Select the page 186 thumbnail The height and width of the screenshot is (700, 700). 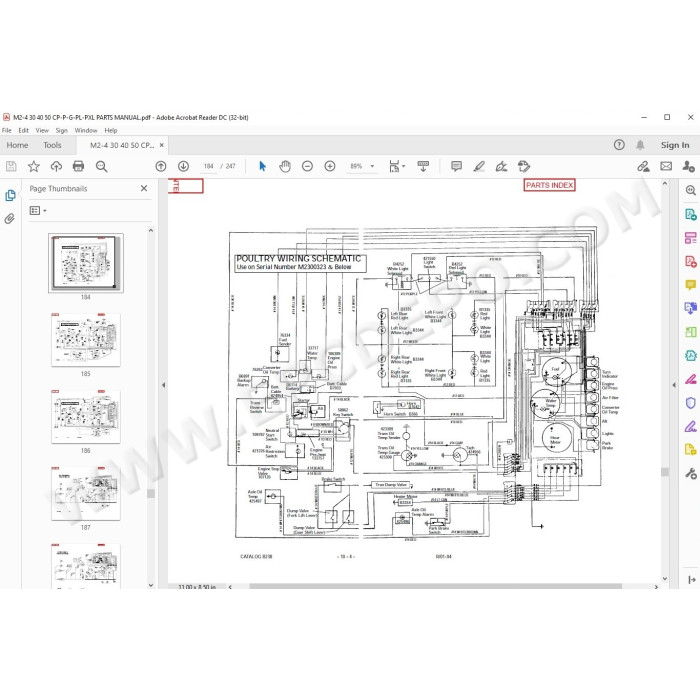86,417
